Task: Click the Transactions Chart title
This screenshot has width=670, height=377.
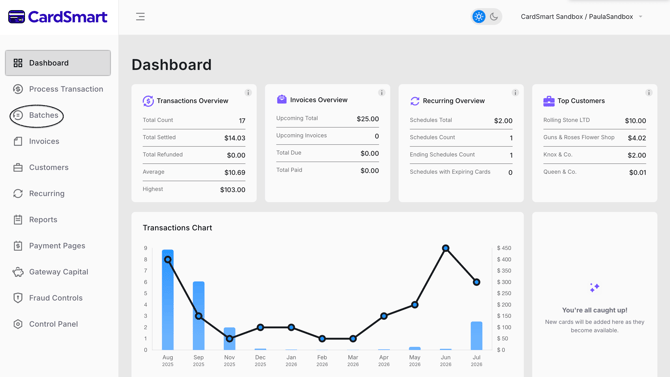Action: 177,228
